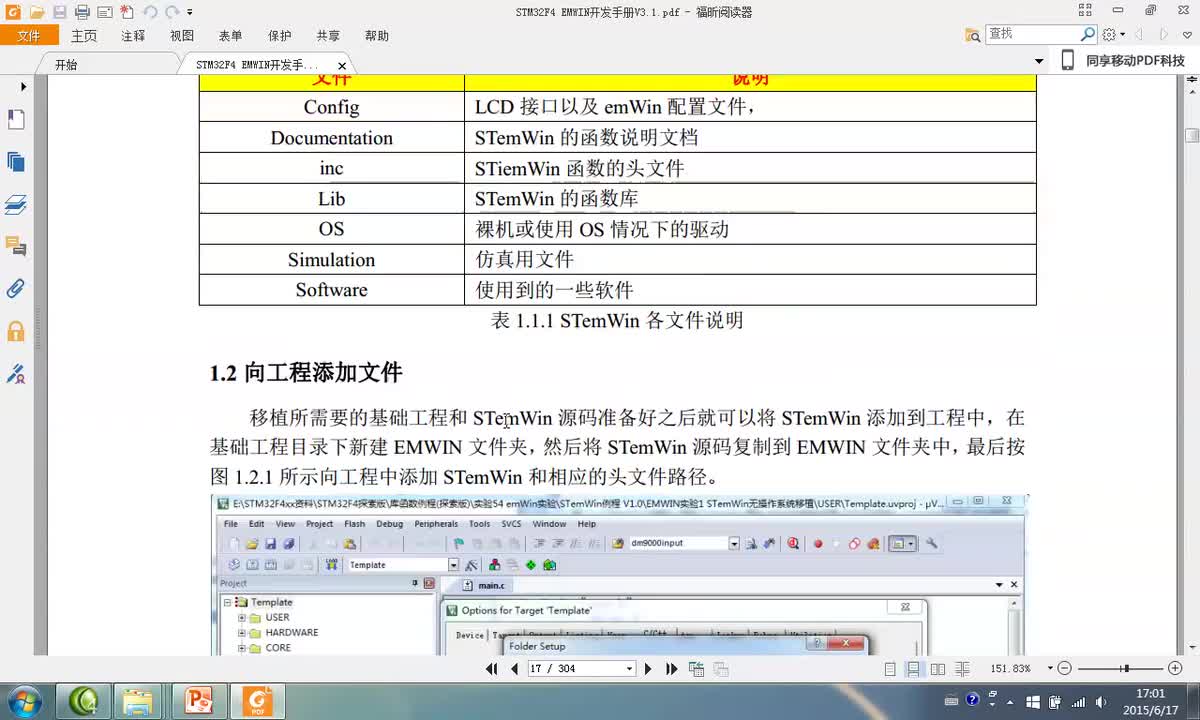Go to the last page
This screenshot has width=1200, height=720.
tap(671, 669)
